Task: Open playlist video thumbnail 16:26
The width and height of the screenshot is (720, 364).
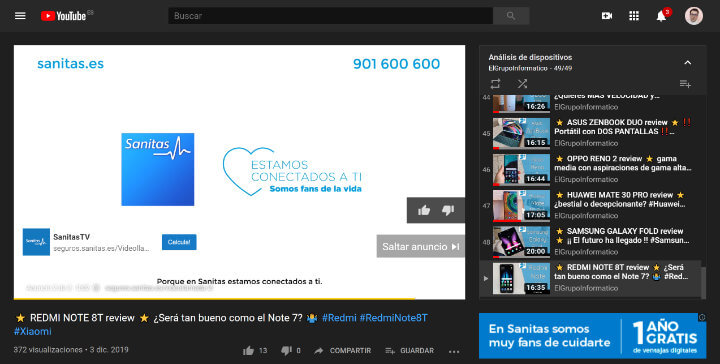Action: [x=521, y=103]
